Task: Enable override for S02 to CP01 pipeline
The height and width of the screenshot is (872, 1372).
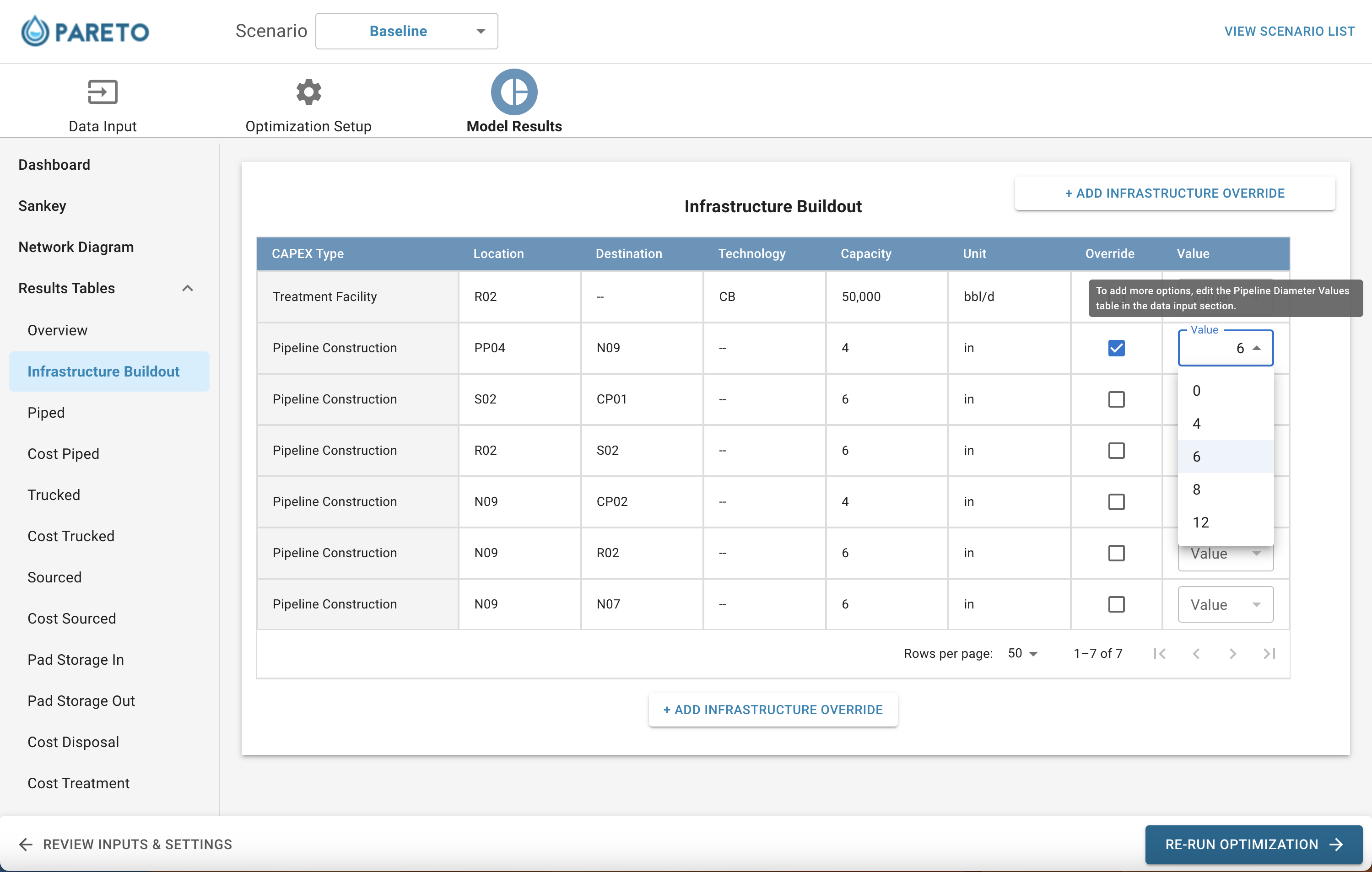Action: 1116,399
